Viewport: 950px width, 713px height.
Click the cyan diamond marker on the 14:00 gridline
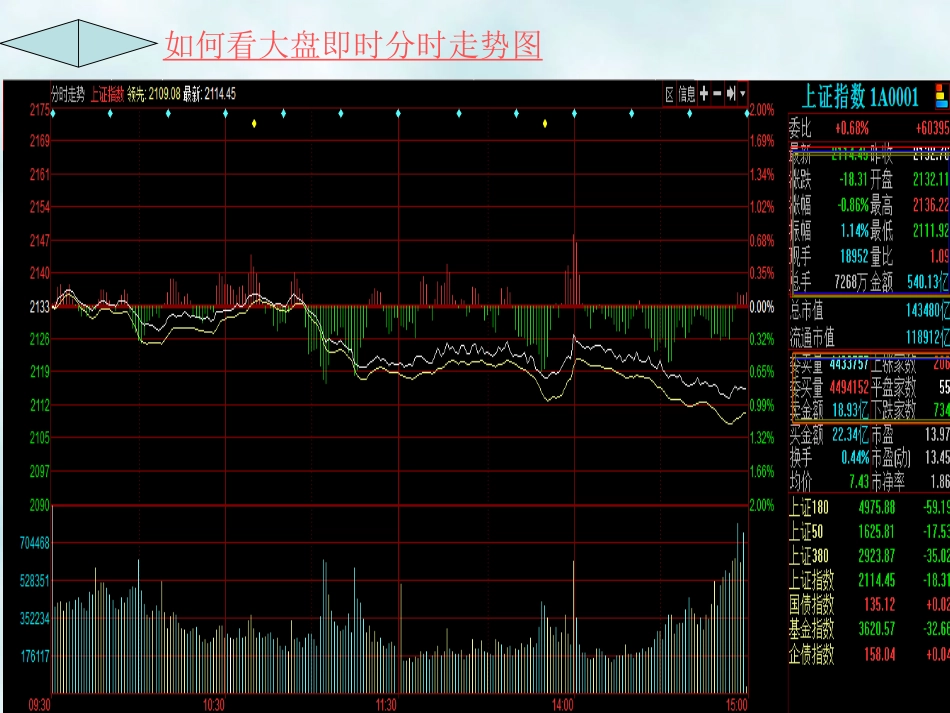(574, 113)
